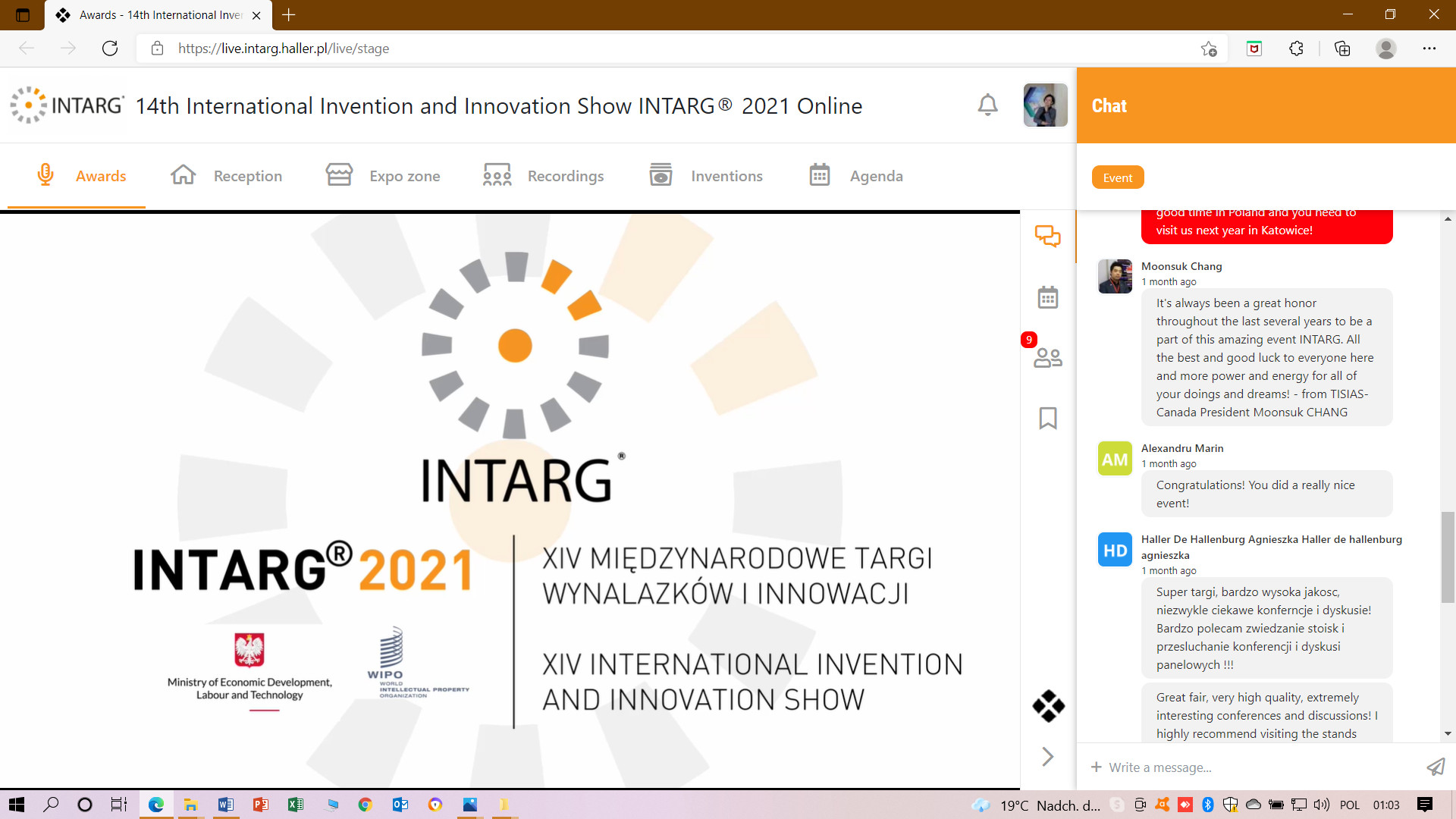Open the chat panel icon in sidebar
This screenshot has width=1456, height=819.
pyautogui.click(x=1048, y=236)
